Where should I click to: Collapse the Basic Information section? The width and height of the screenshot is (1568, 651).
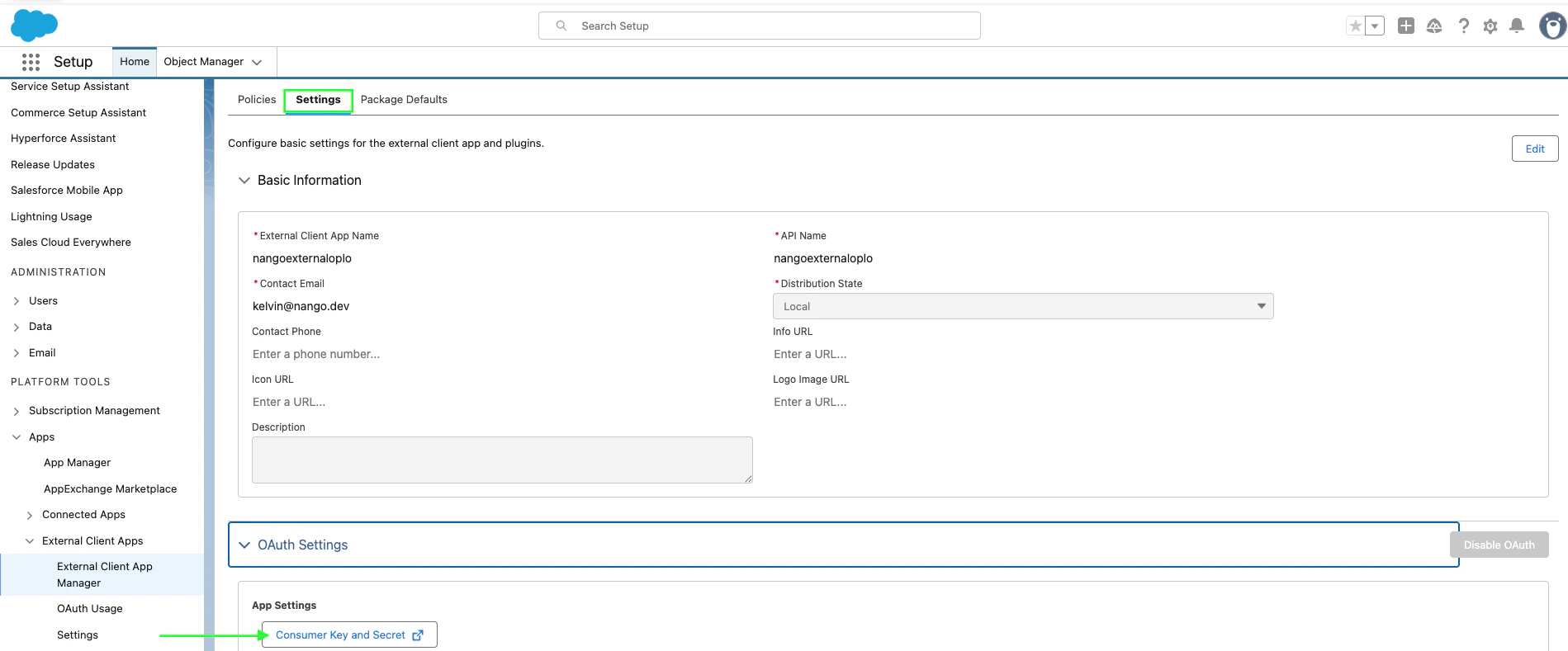244,181
